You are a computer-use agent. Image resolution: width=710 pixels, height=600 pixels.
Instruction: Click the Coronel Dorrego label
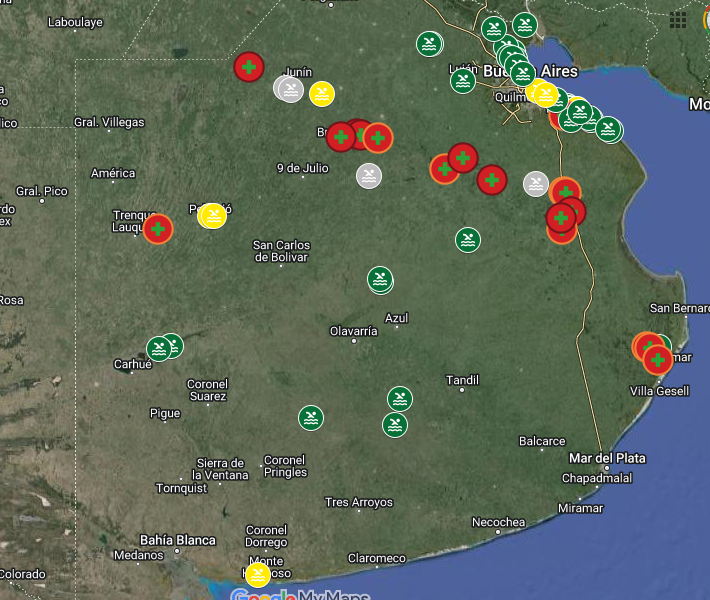(266, 536)
